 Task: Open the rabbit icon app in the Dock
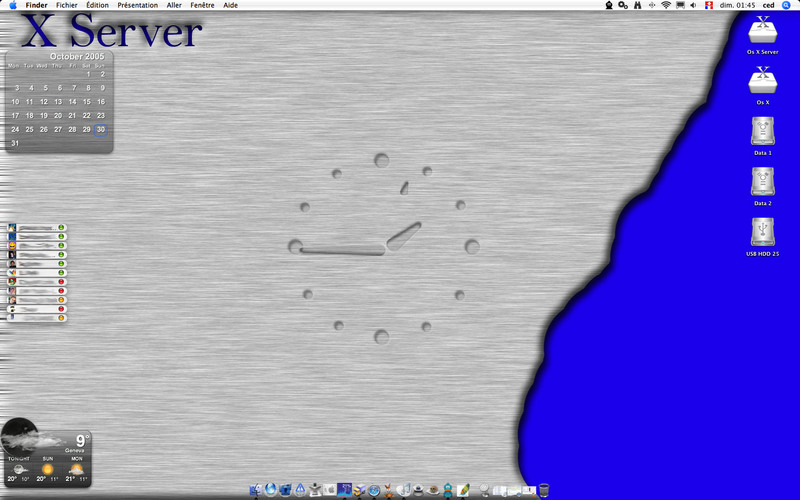[388, 490]
